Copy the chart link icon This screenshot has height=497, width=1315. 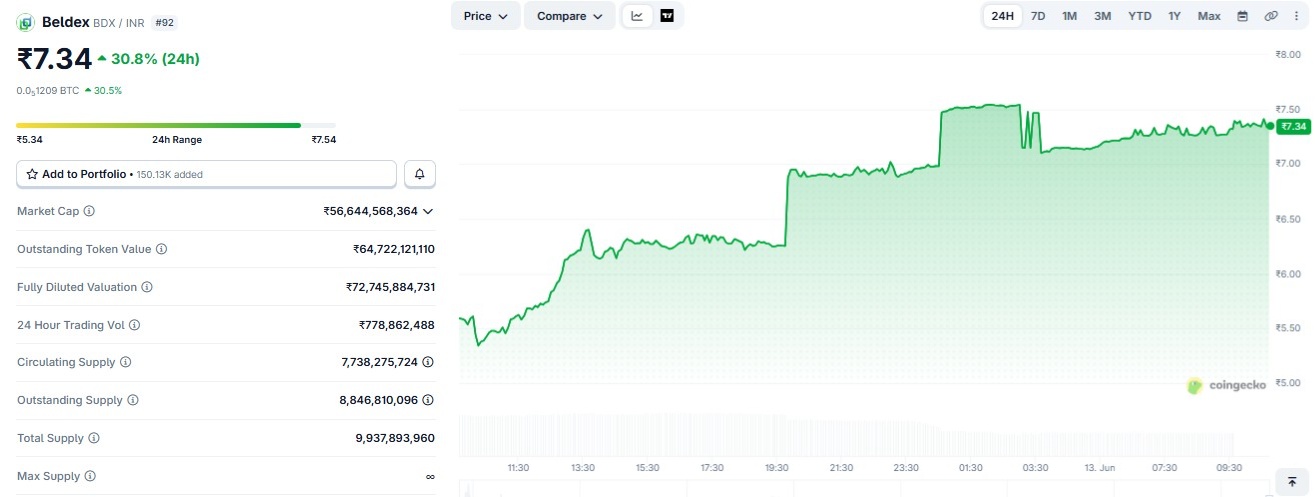1271,16
